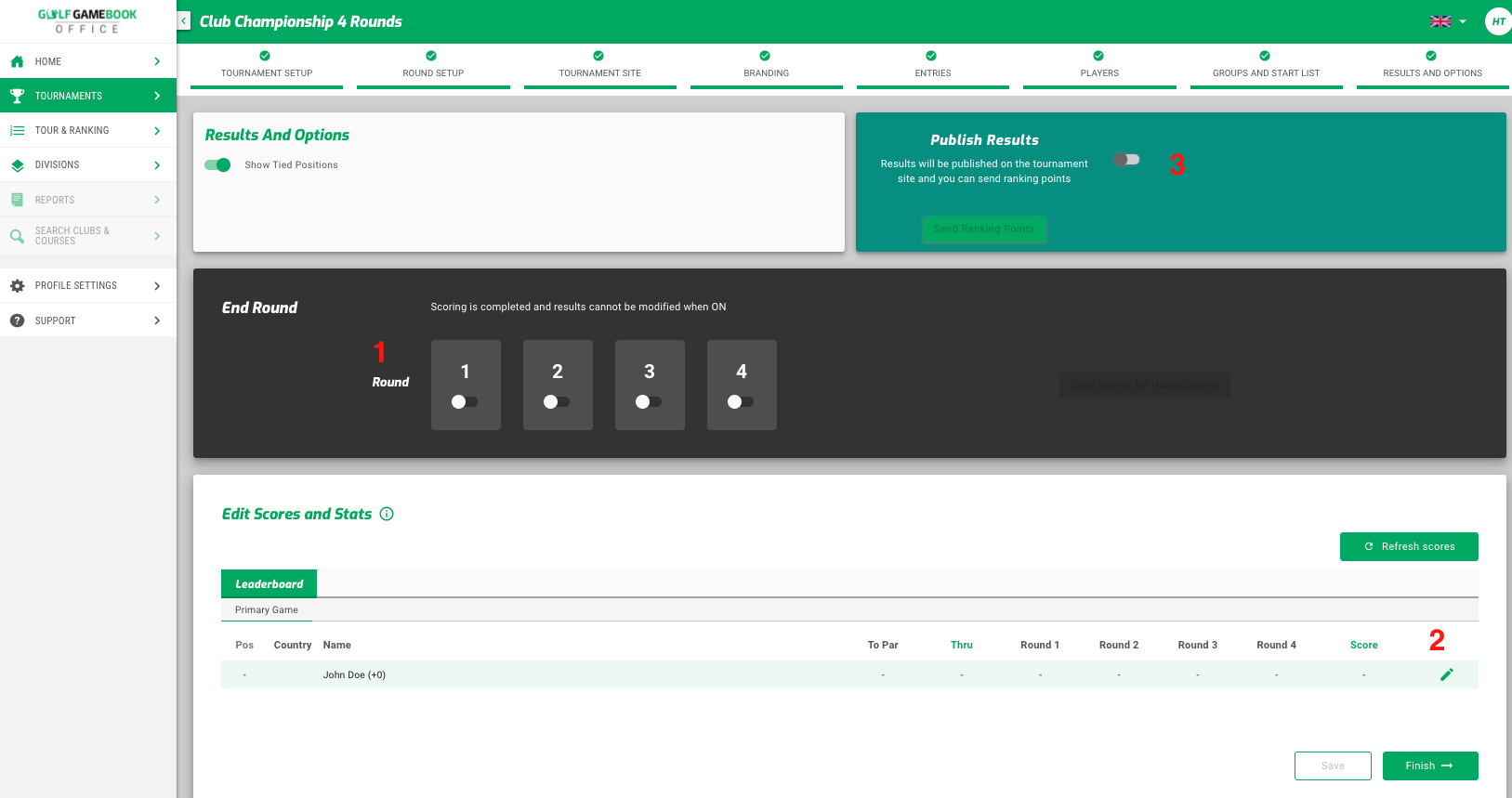
Task: Click the To Par column header
Action: (883, 645)
